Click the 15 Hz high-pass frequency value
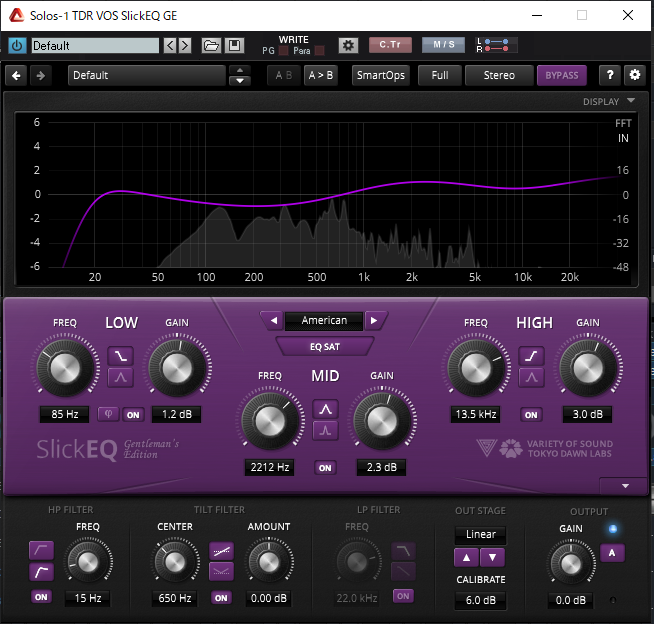The image size is (654, 624). [x=88, y=598]
